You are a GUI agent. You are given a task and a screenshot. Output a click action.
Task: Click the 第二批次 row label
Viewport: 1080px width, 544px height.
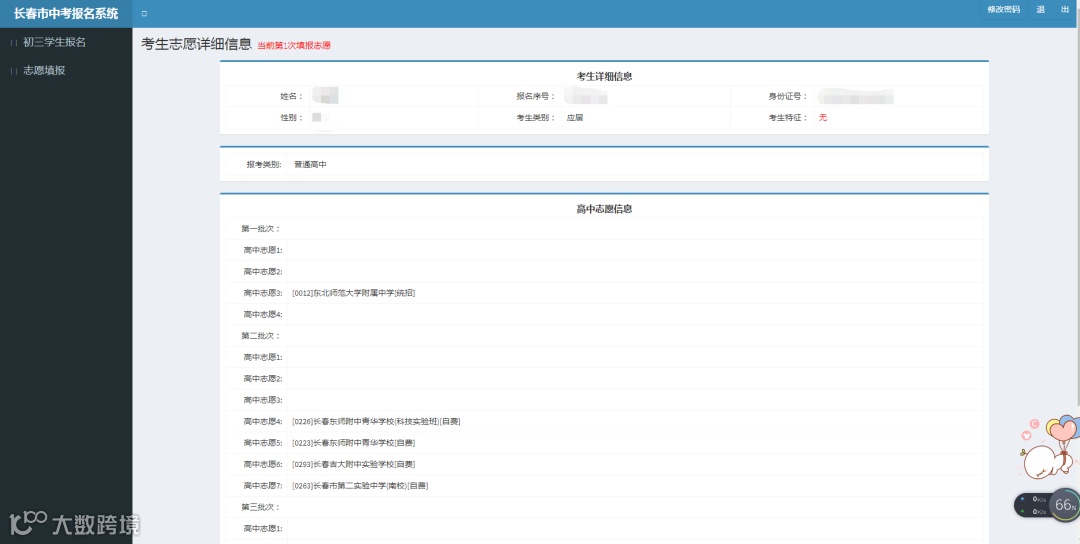pos(261,335)
